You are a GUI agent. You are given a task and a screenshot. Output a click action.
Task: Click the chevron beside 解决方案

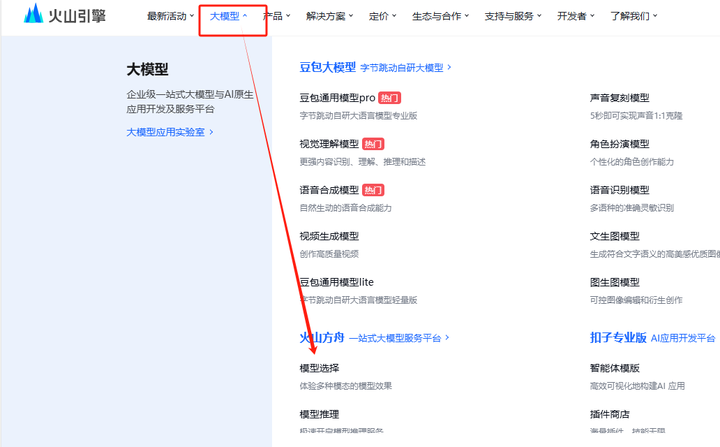351,16
